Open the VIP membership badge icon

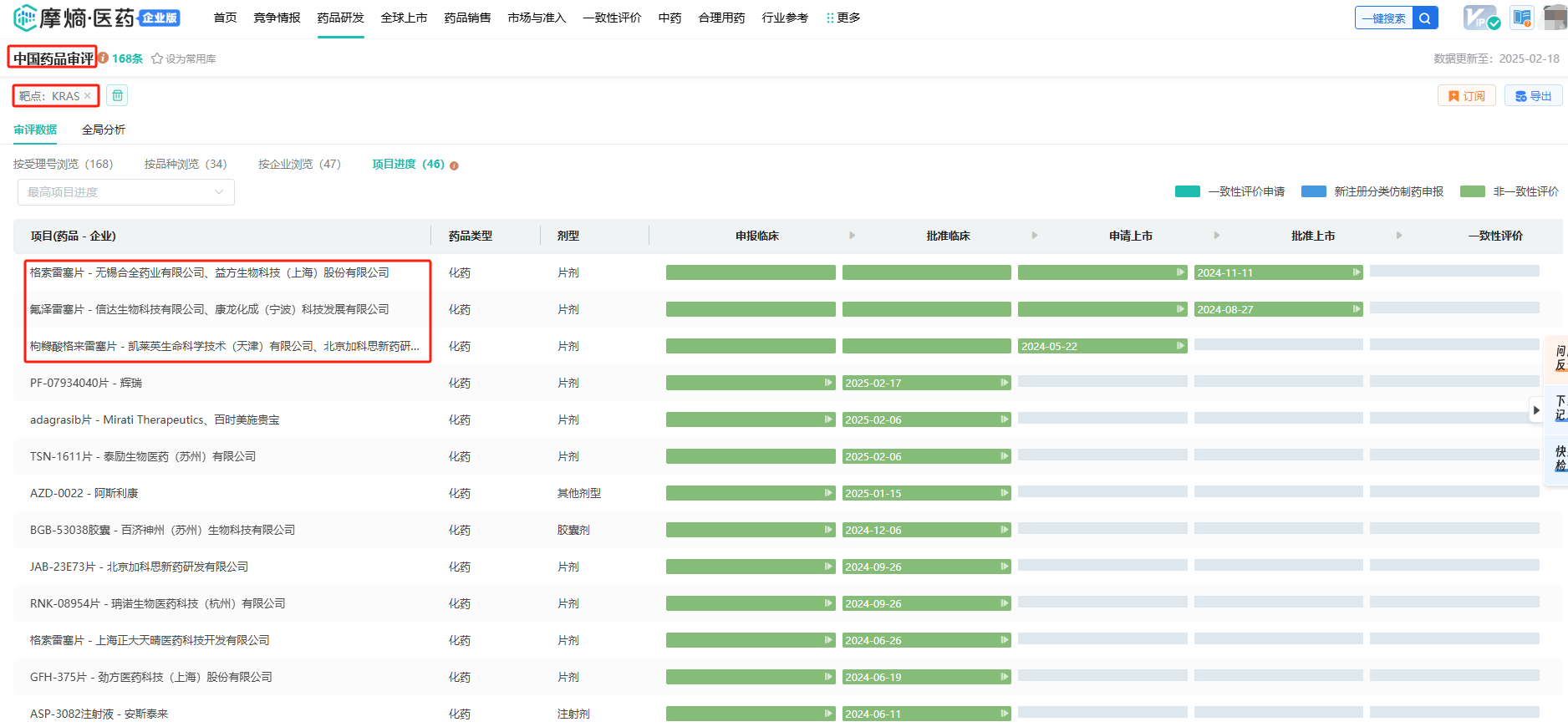pos(1480,18)
